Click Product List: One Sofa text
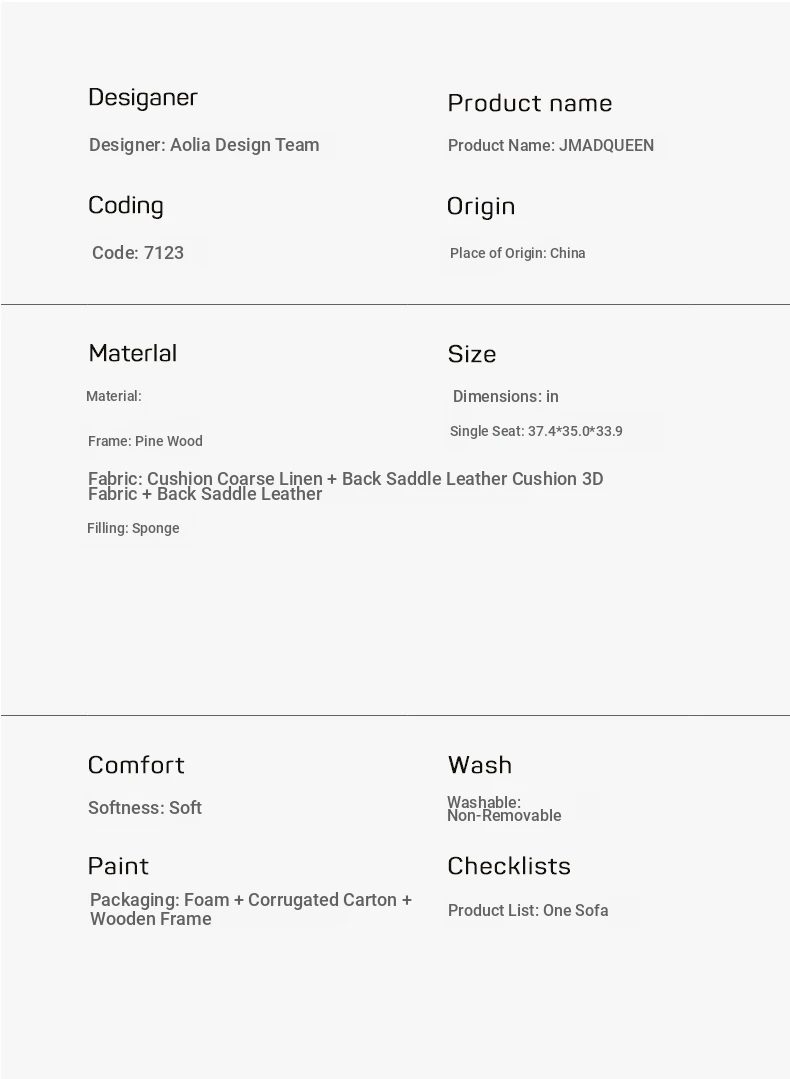The image size is (790, 1079). [528, 910]
